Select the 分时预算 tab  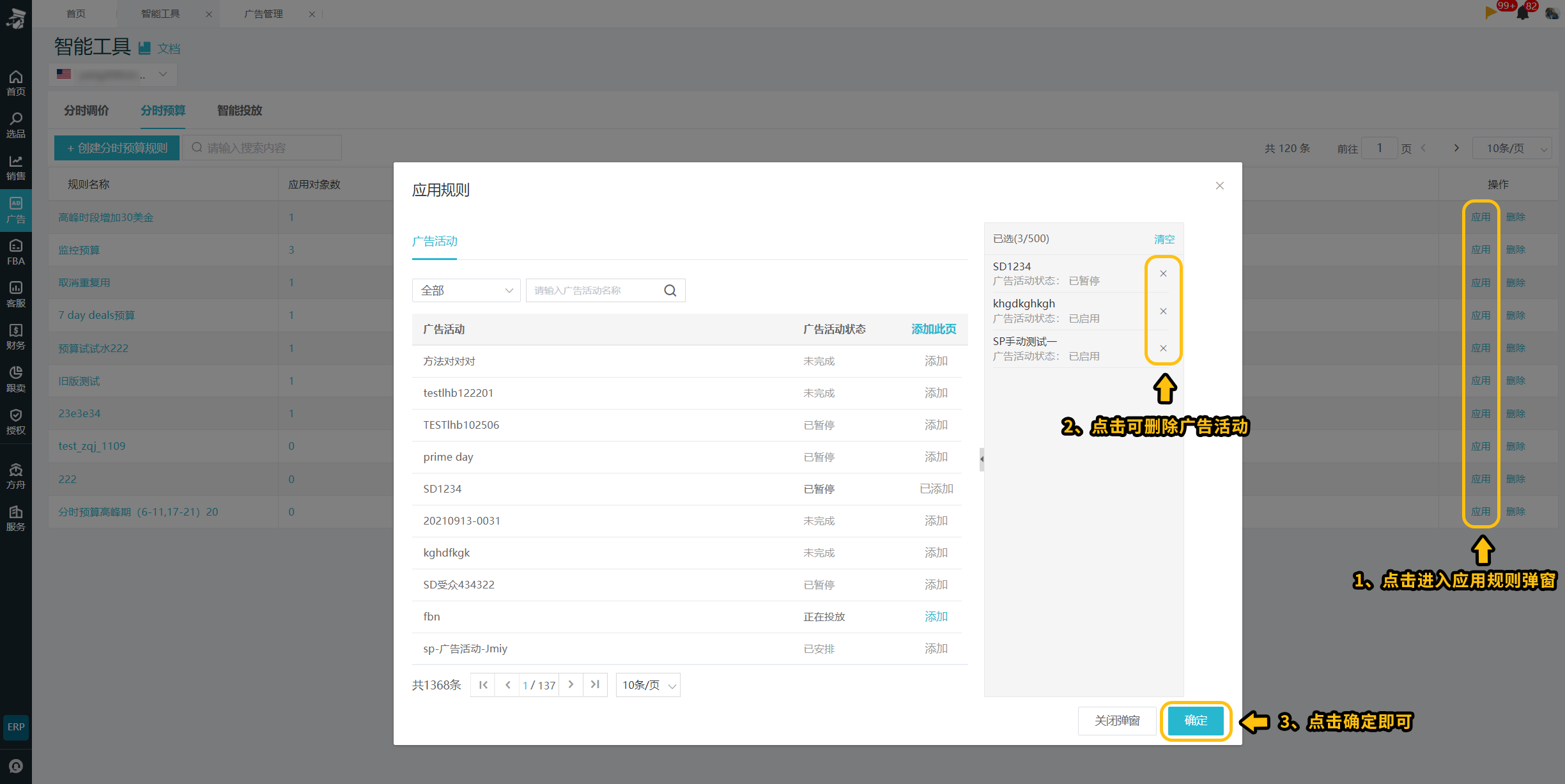(x=163, y=111)
